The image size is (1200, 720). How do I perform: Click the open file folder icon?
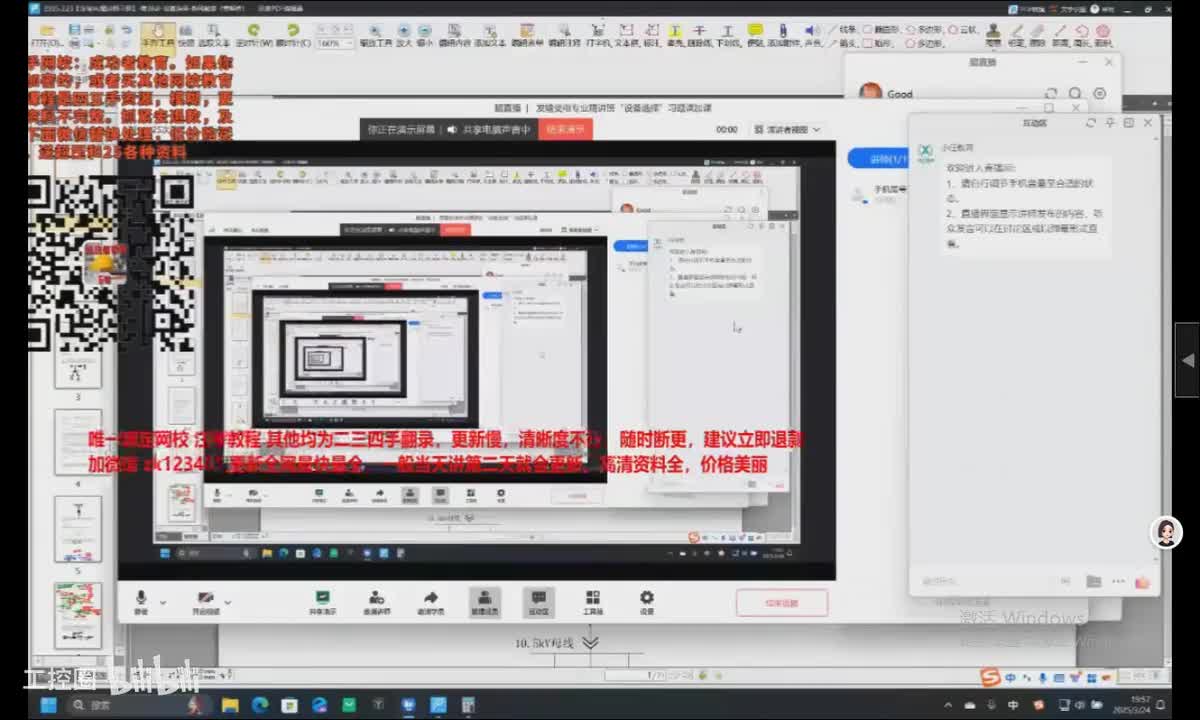(46, 36)
